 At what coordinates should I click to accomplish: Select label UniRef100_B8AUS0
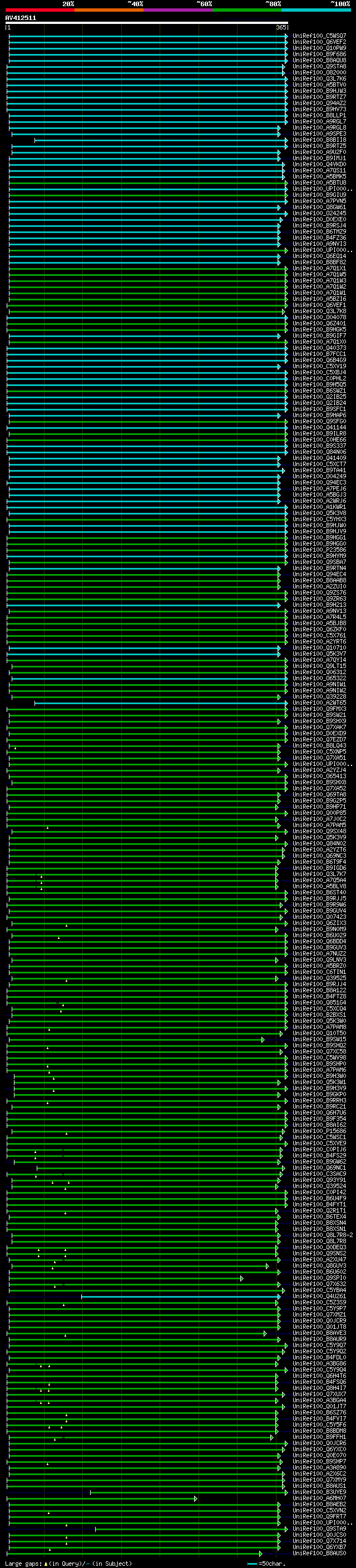tap(319, 1553)
